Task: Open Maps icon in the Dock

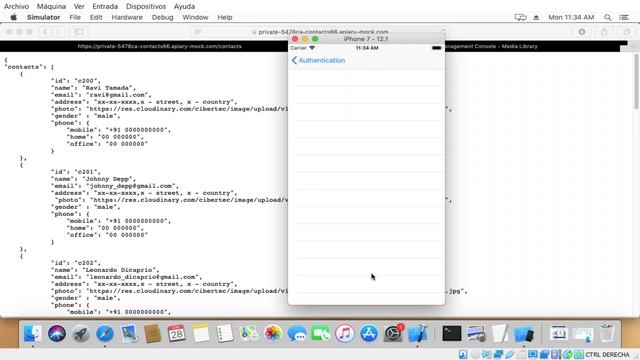Action: coord(249,333)
